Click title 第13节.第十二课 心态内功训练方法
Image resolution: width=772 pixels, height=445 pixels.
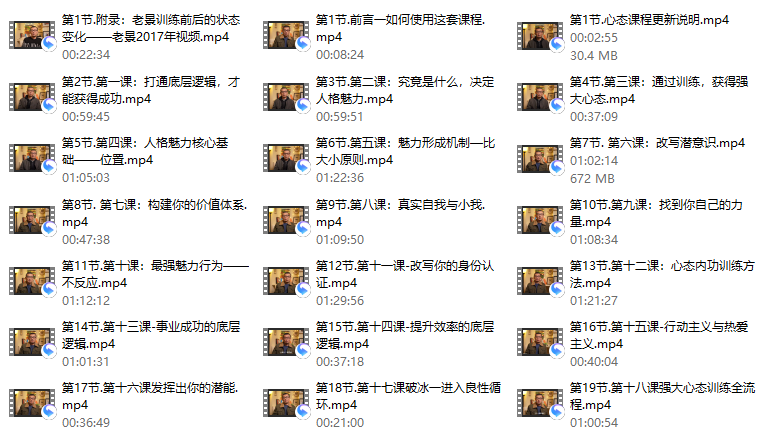click(x=662, y=274)
